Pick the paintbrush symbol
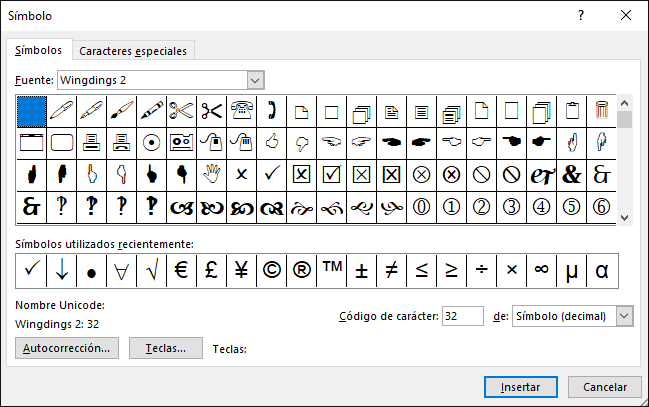Screen dimensions: 649x407 122,110
